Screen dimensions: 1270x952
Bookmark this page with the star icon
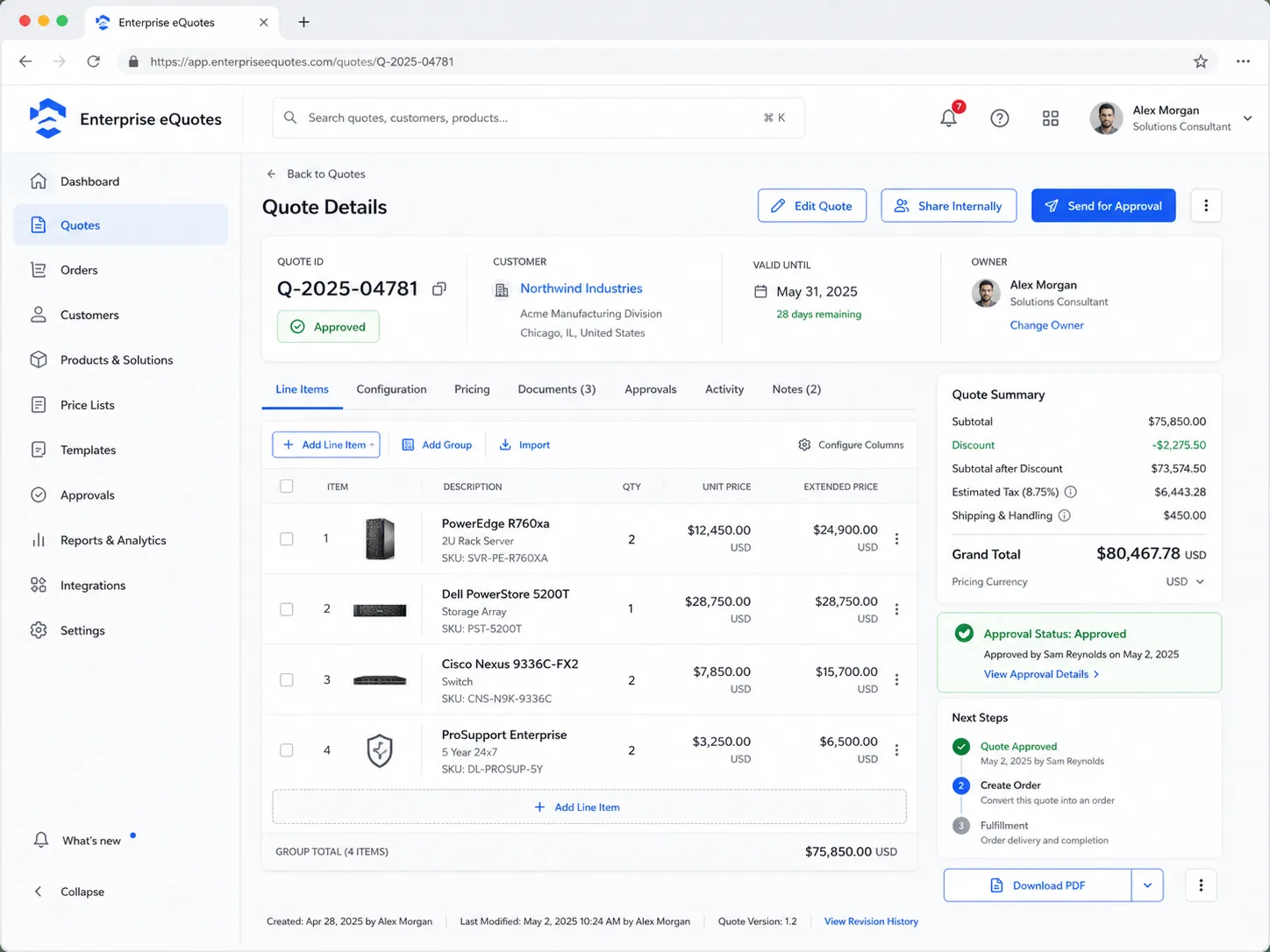point(1201,61)
